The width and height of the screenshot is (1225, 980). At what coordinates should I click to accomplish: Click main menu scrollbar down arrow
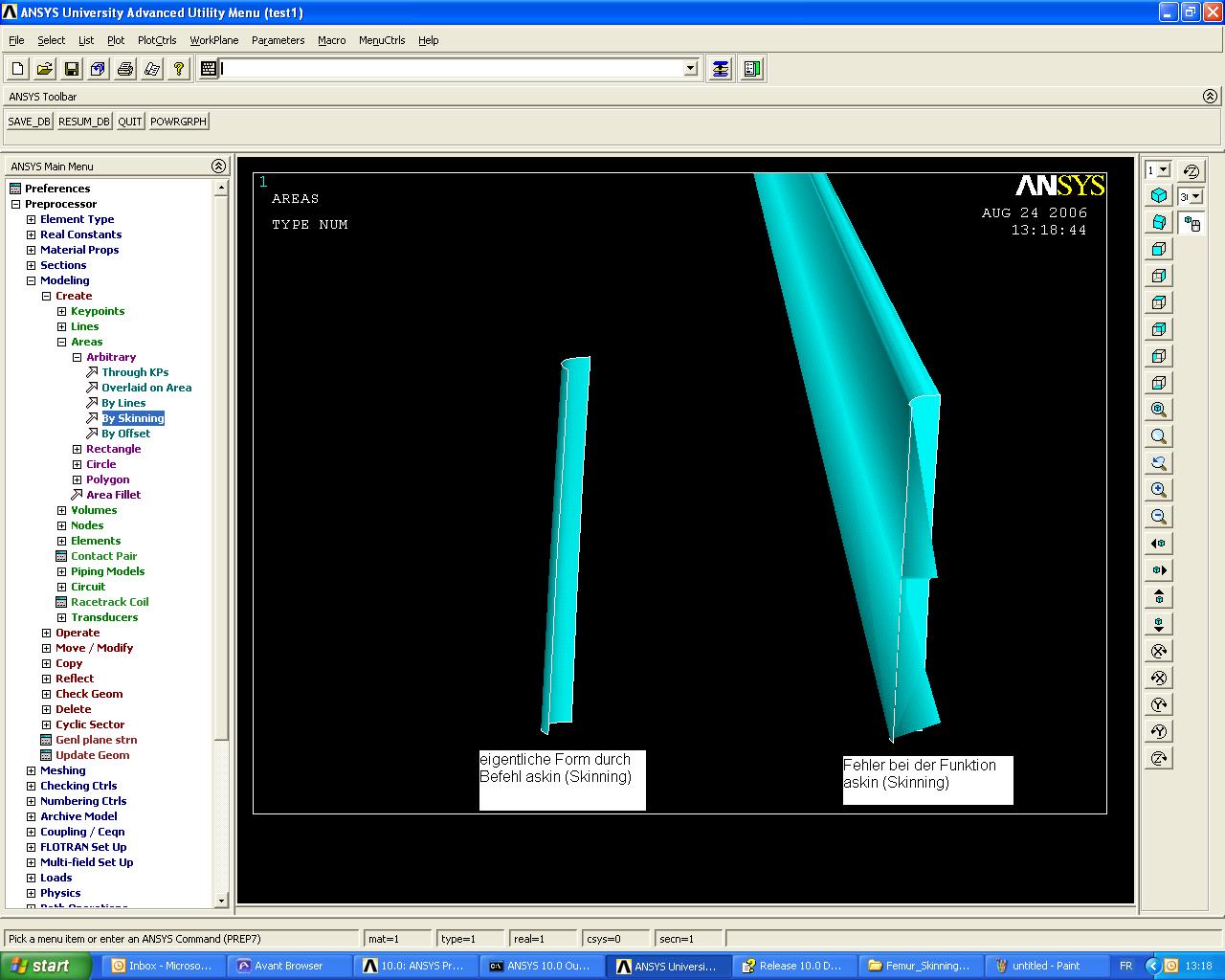click(x=221, y=900)
